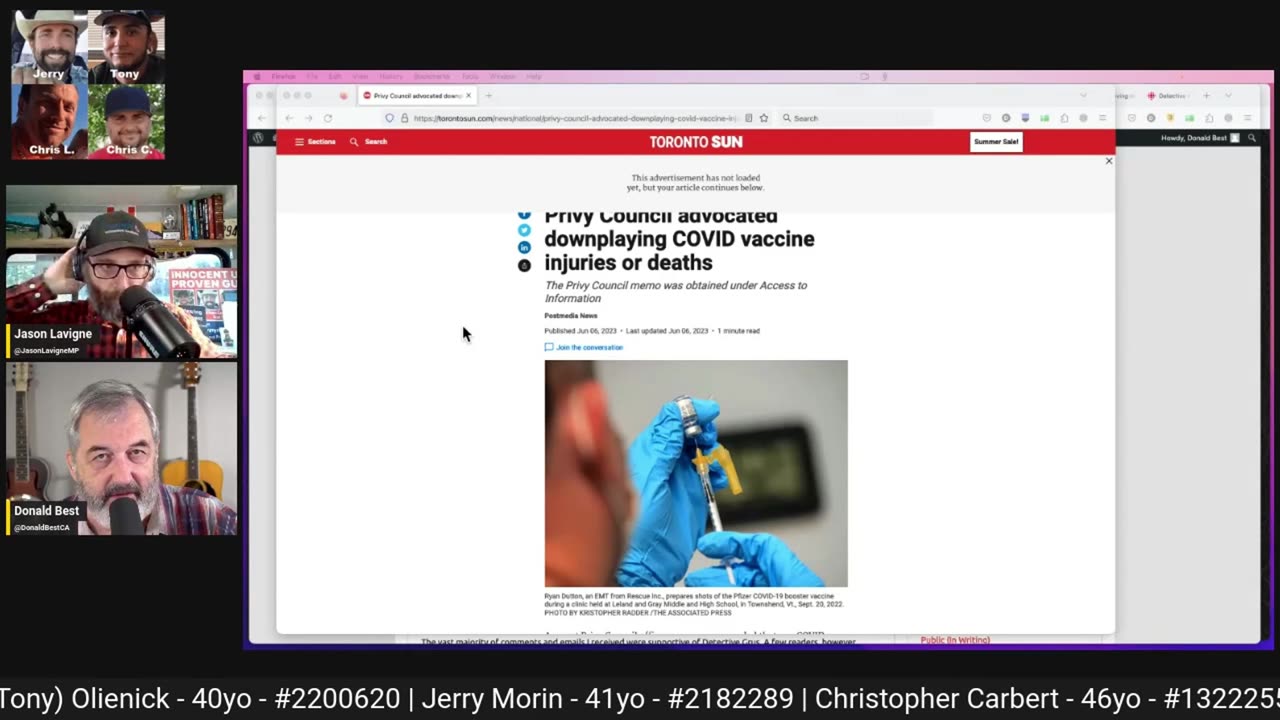Image resolution: width=1280 pixels, height=720 pixels.
Task: Expand tab list chevron in background window
Action: click(1228, 96)
